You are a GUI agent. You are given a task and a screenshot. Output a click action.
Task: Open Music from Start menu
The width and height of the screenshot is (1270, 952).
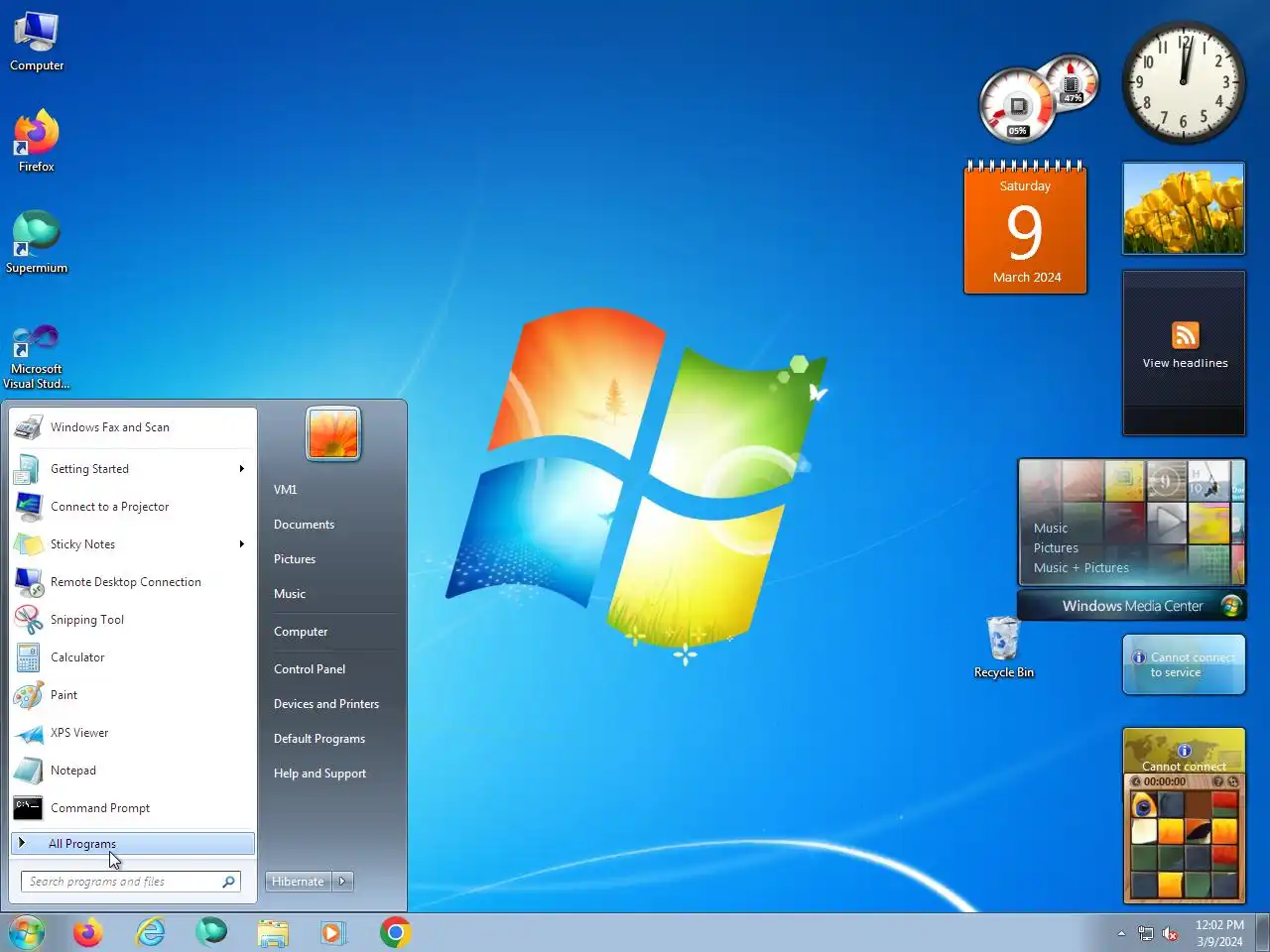click(x=290, y=594)
